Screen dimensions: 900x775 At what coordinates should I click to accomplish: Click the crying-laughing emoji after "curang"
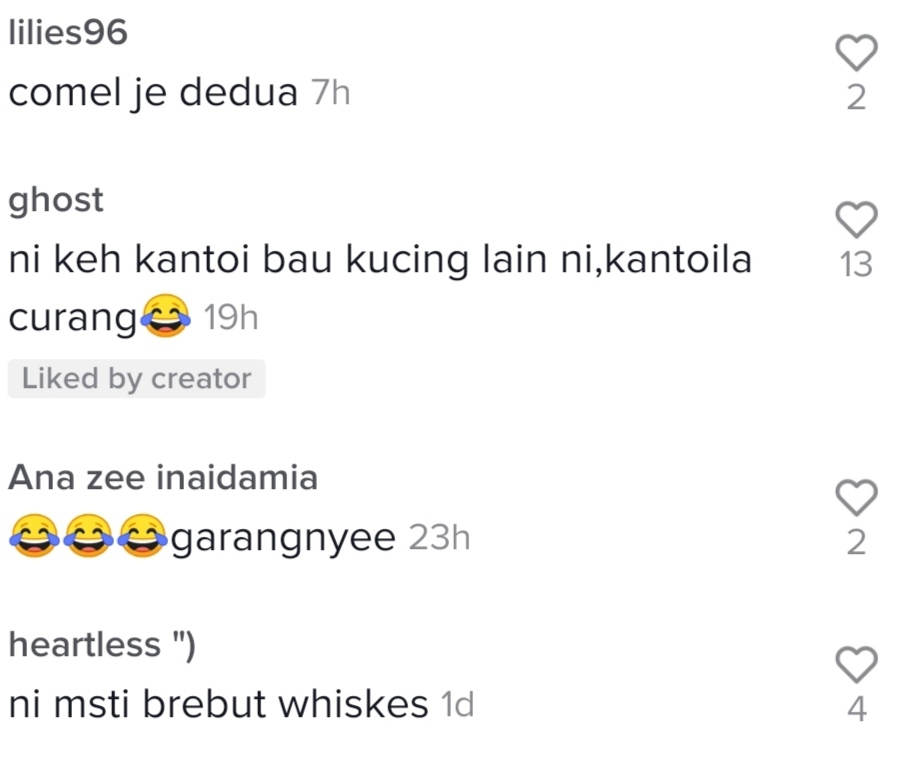(166, 316)
